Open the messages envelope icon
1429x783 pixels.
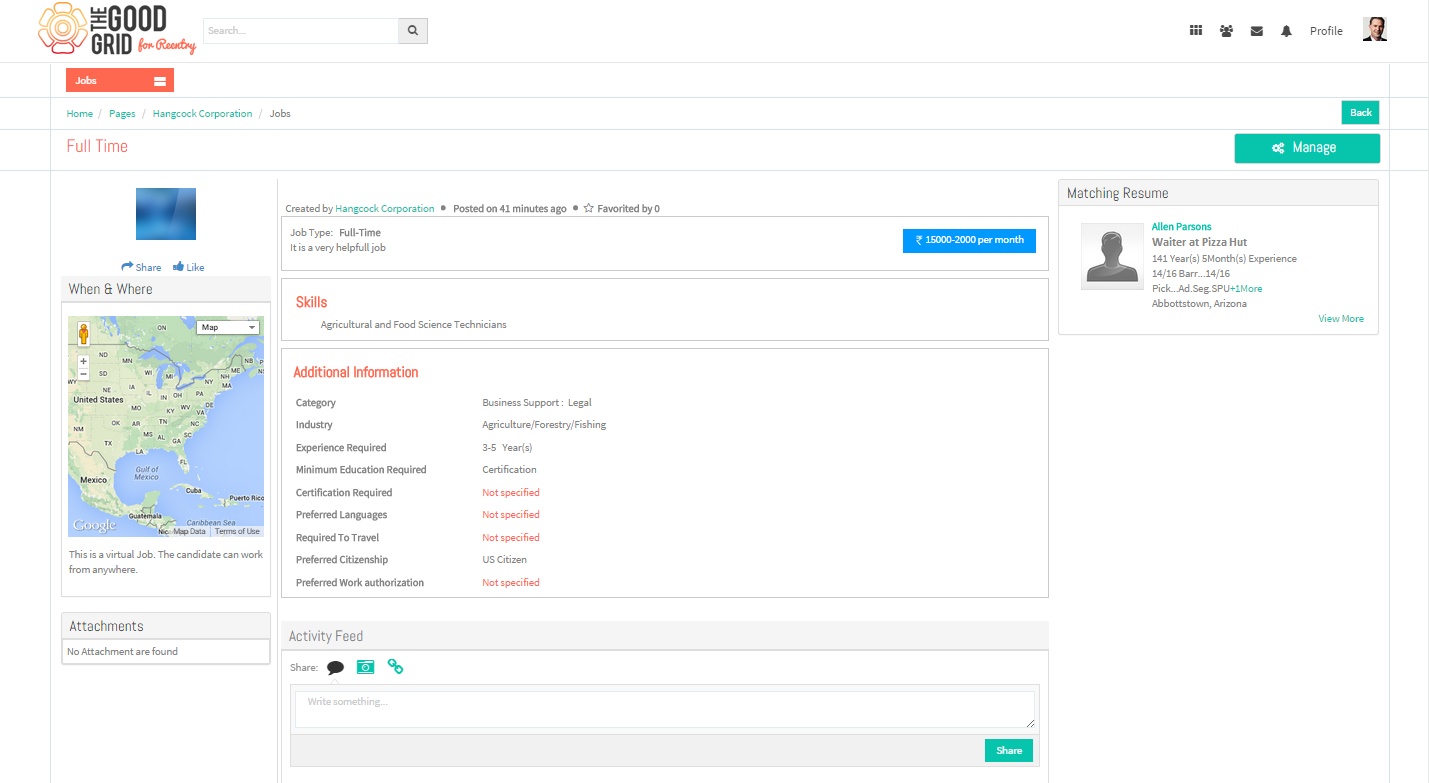(1257, 31)
